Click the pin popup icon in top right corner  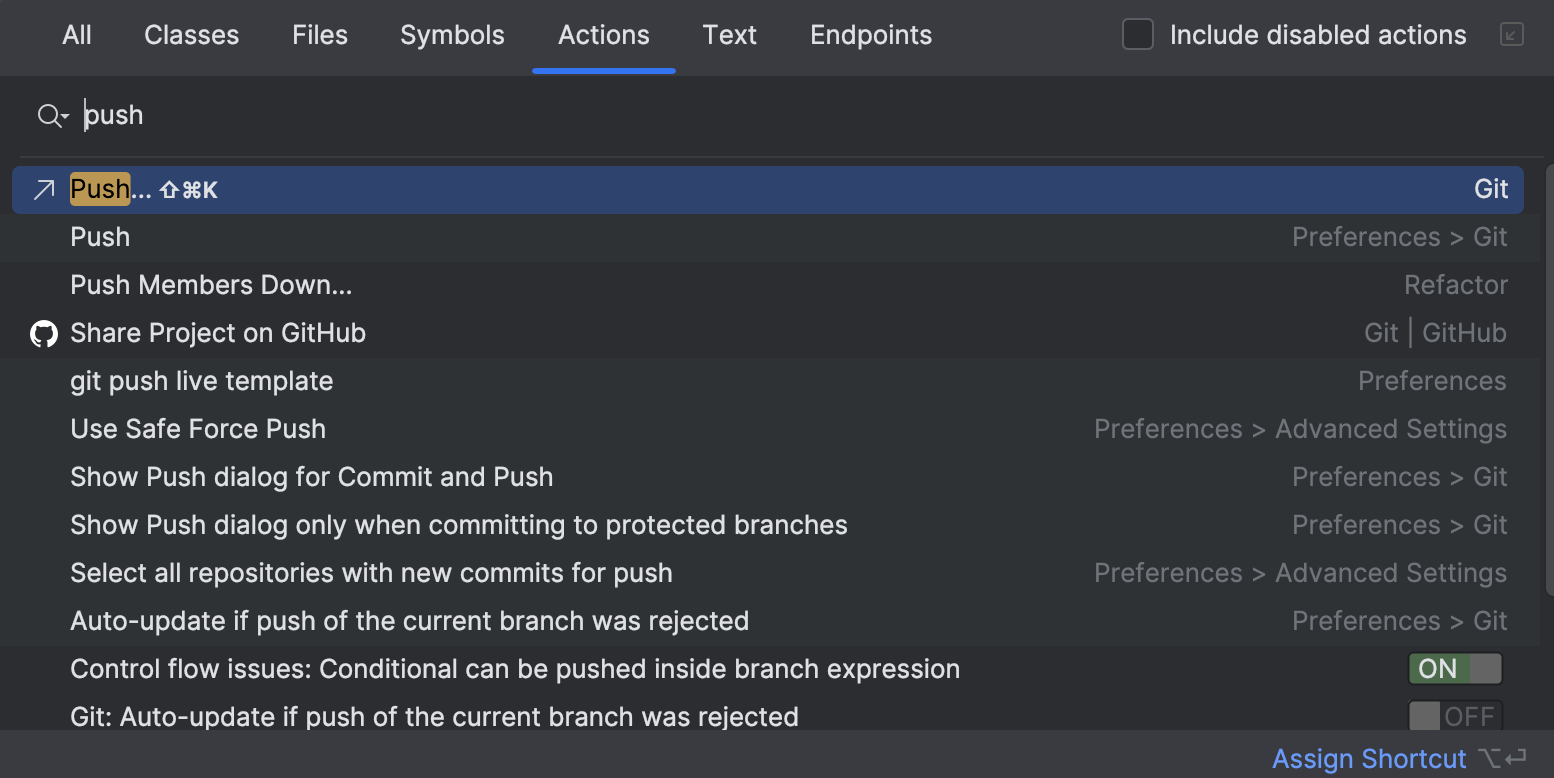1511,33
